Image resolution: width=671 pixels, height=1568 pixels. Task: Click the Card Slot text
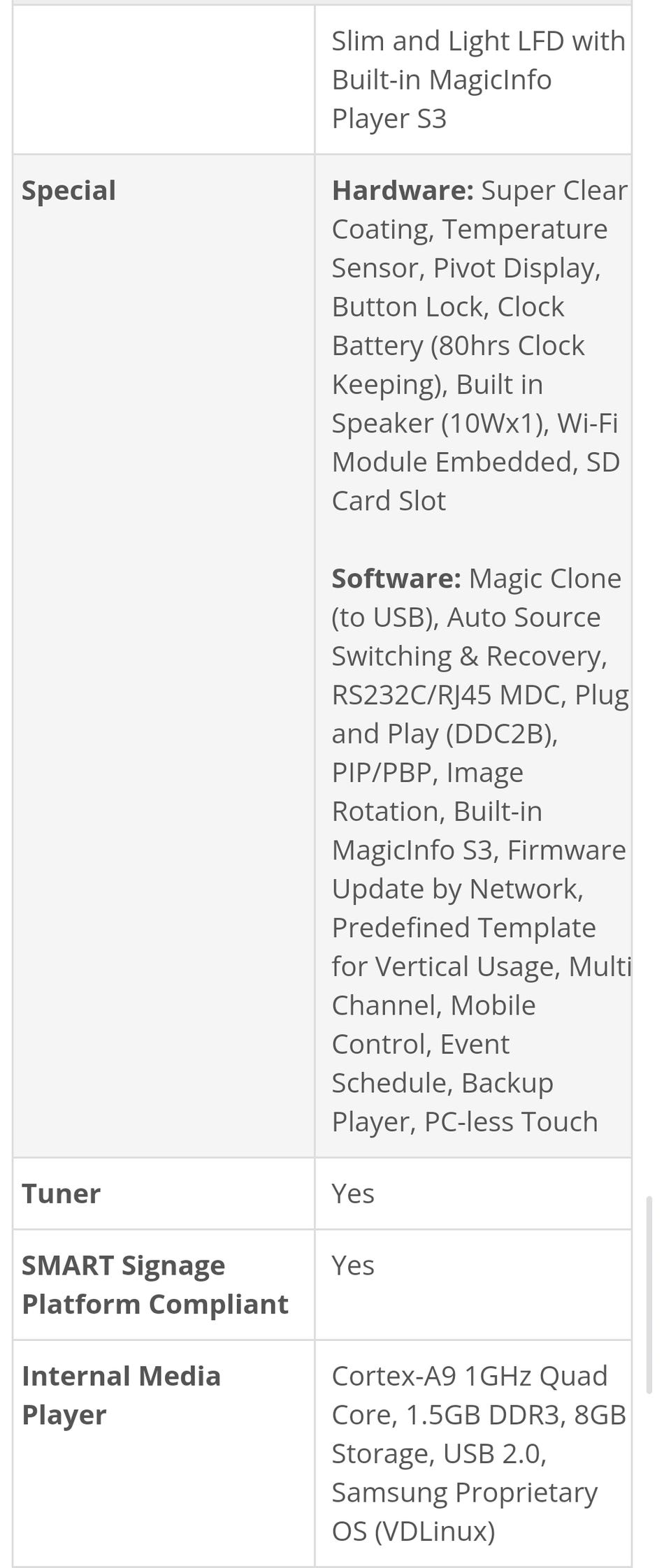[389, 500]
